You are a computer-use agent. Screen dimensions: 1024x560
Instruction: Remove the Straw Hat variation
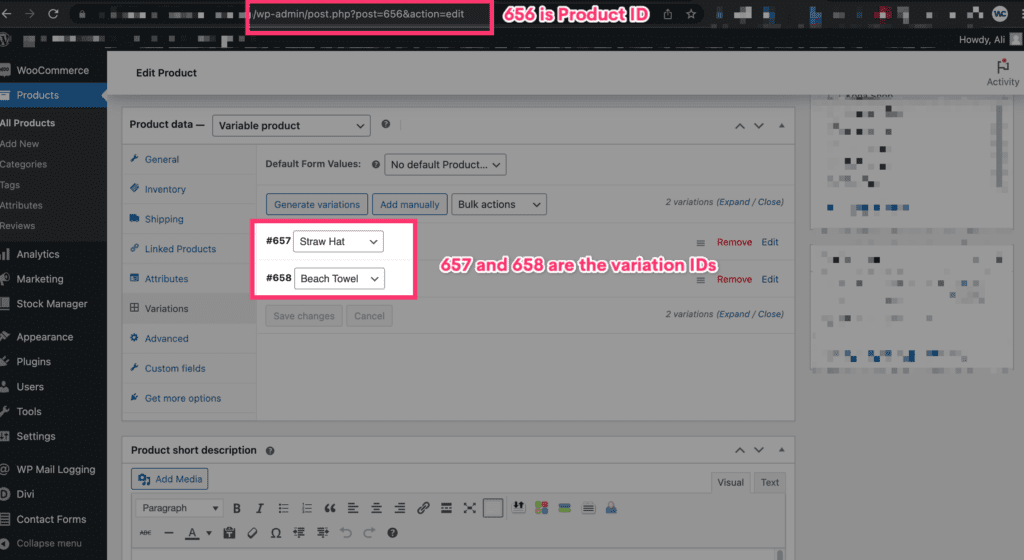click(x=734, y=242)
